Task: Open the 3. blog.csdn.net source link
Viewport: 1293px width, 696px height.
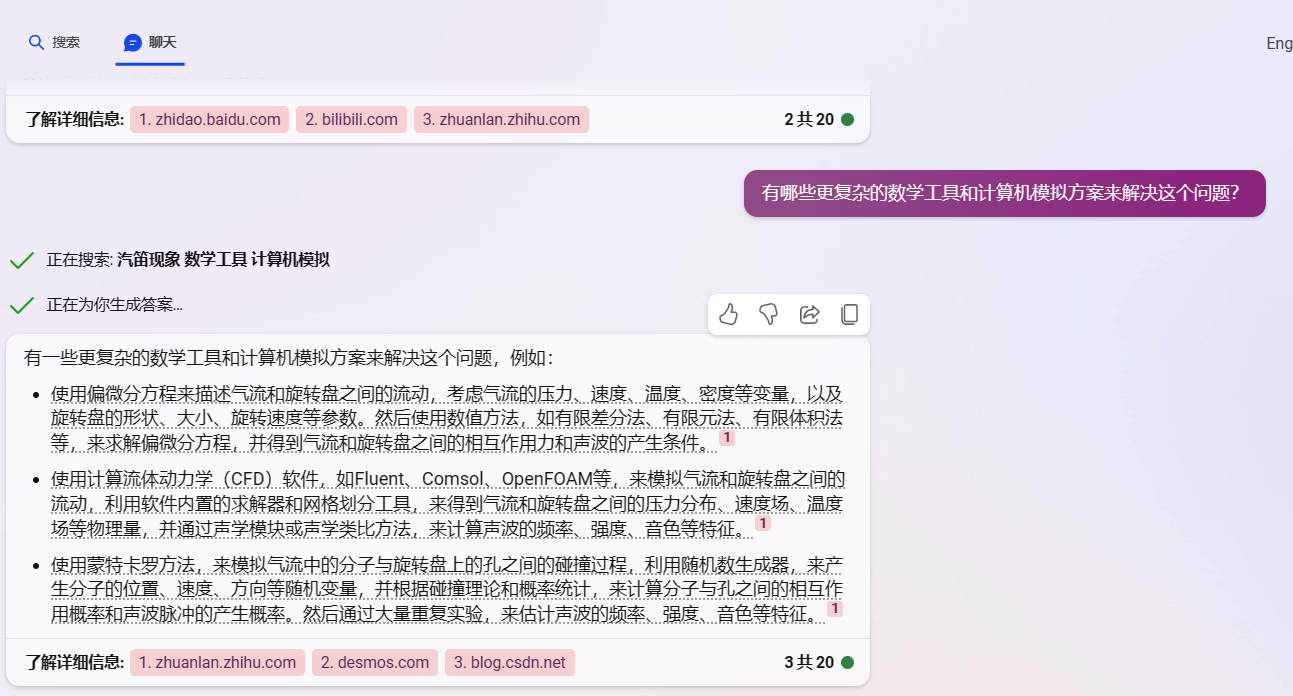Action: [x=510, y=662]
